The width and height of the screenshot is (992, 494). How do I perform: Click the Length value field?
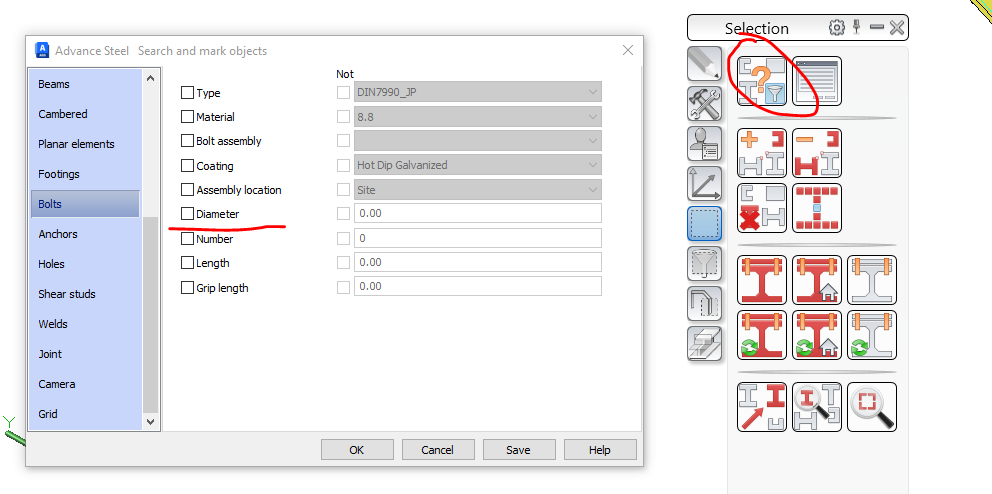[x=478, y=262]
